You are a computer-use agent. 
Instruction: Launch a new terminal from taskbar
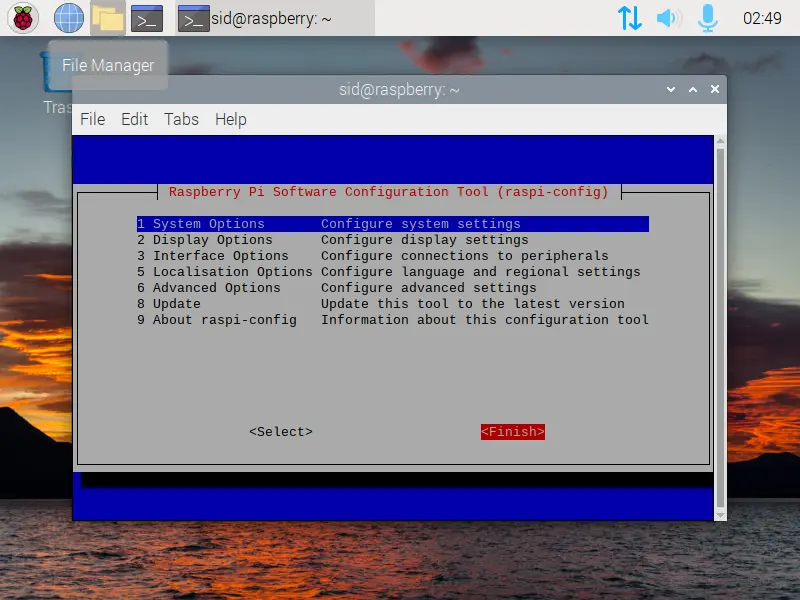[147, 18]
